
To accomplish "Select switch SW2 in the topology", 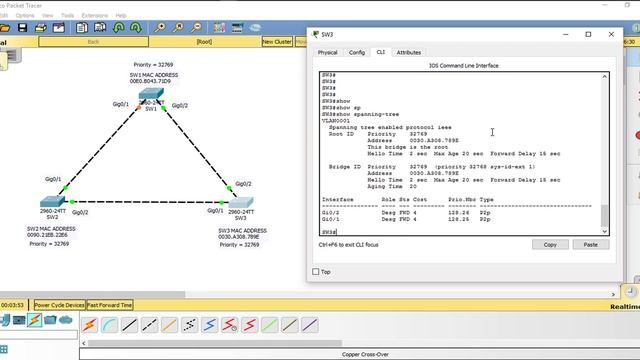I will point(52,201).
